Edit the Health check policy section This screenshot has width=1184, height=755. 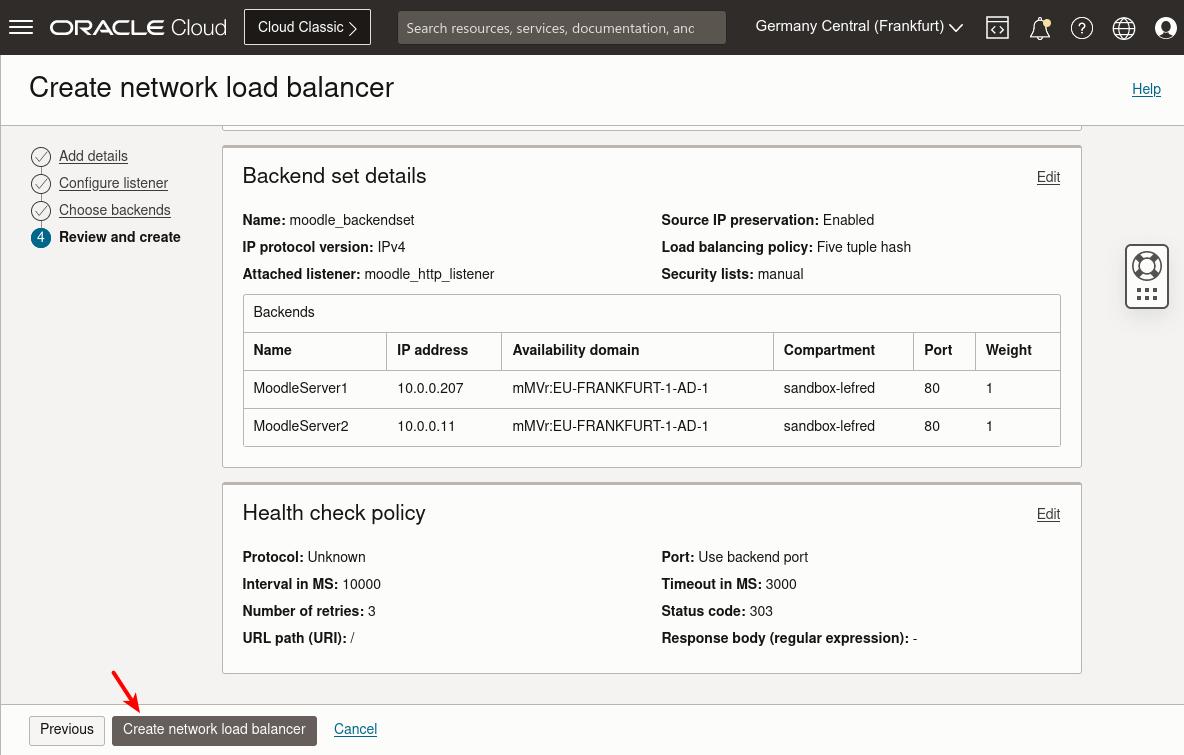(1047, 514)
